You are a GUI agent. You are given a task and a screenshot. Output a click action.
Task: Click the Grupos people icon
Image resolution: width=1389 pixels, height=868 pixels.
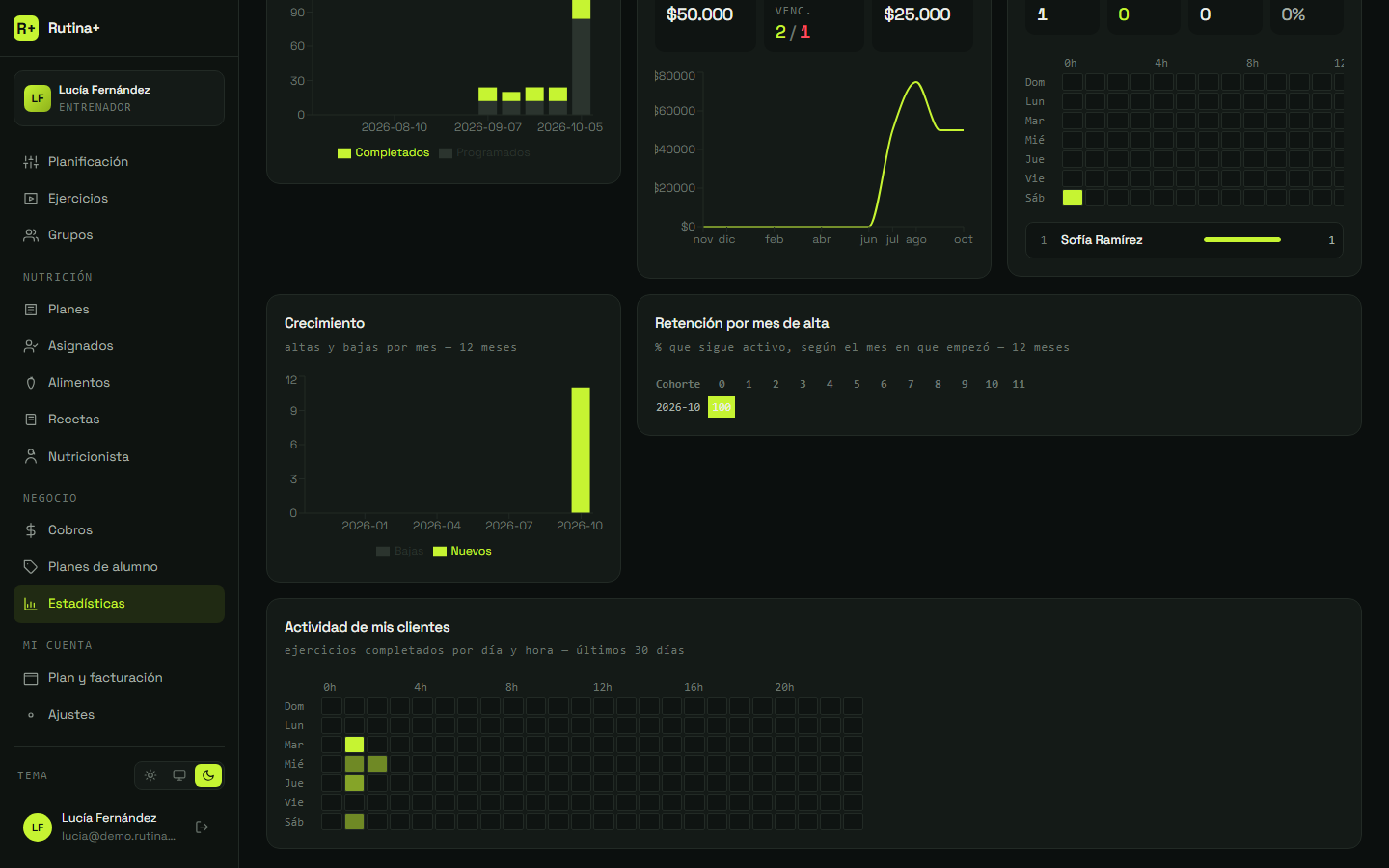31,235
